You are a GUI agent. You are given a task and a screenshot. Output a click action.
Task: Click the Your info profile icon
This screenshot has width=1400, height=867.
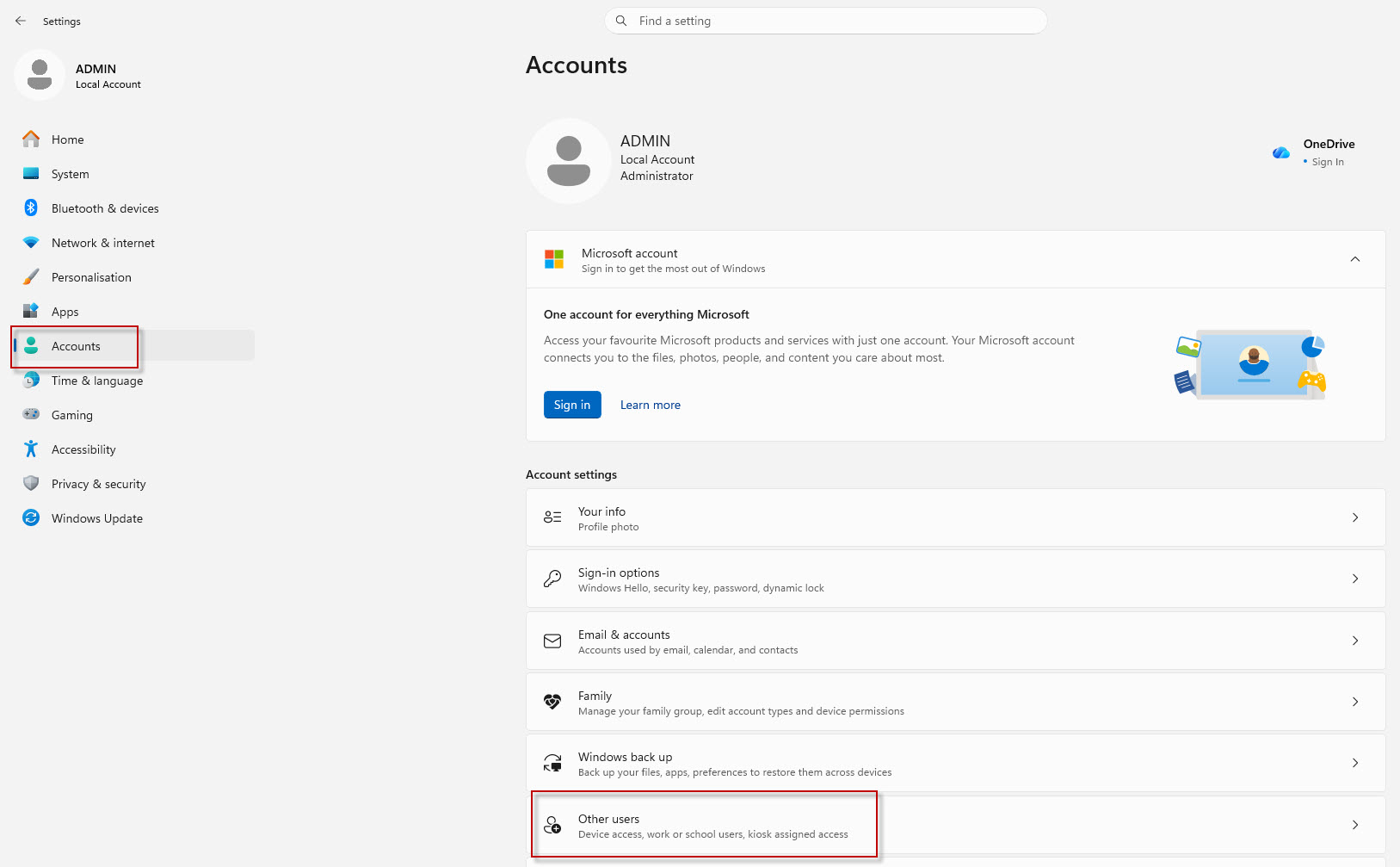tap(552, 517)
